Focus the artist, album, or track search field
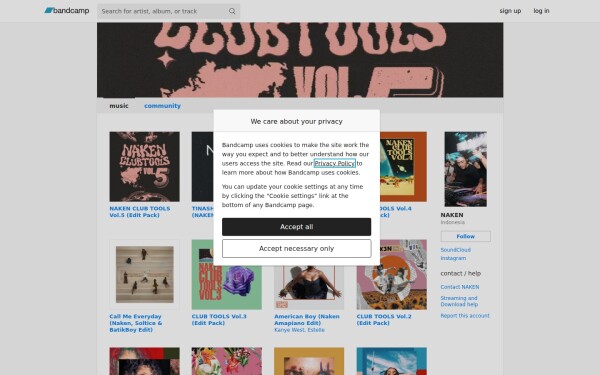This screenshot has width=600, height=375. click(x=168, y=11)
